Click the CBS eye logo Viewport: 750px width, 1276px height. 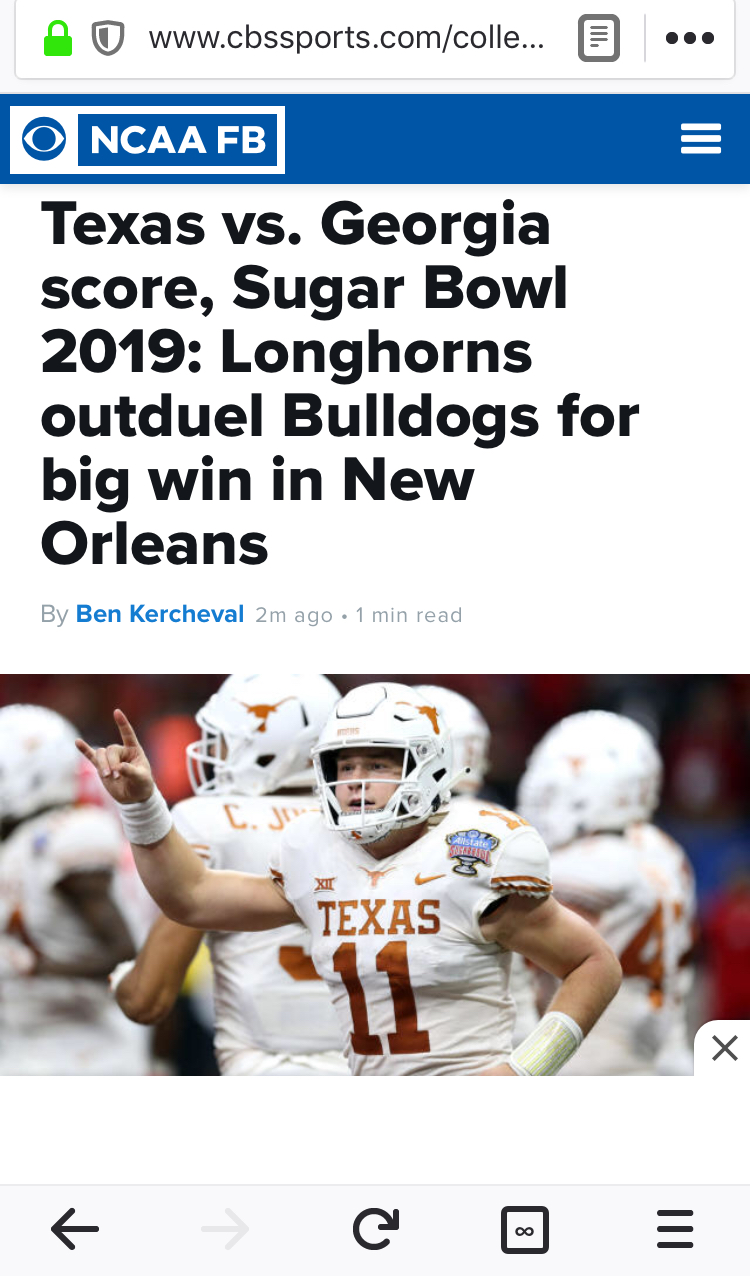coord(44,140)
